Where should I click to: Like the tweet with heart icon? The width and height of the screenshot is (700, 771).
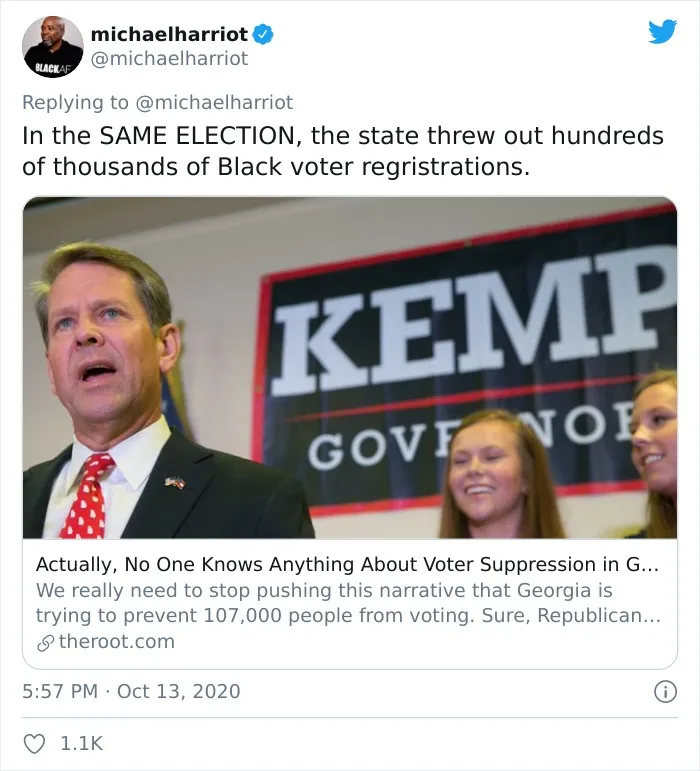[34, 743]
